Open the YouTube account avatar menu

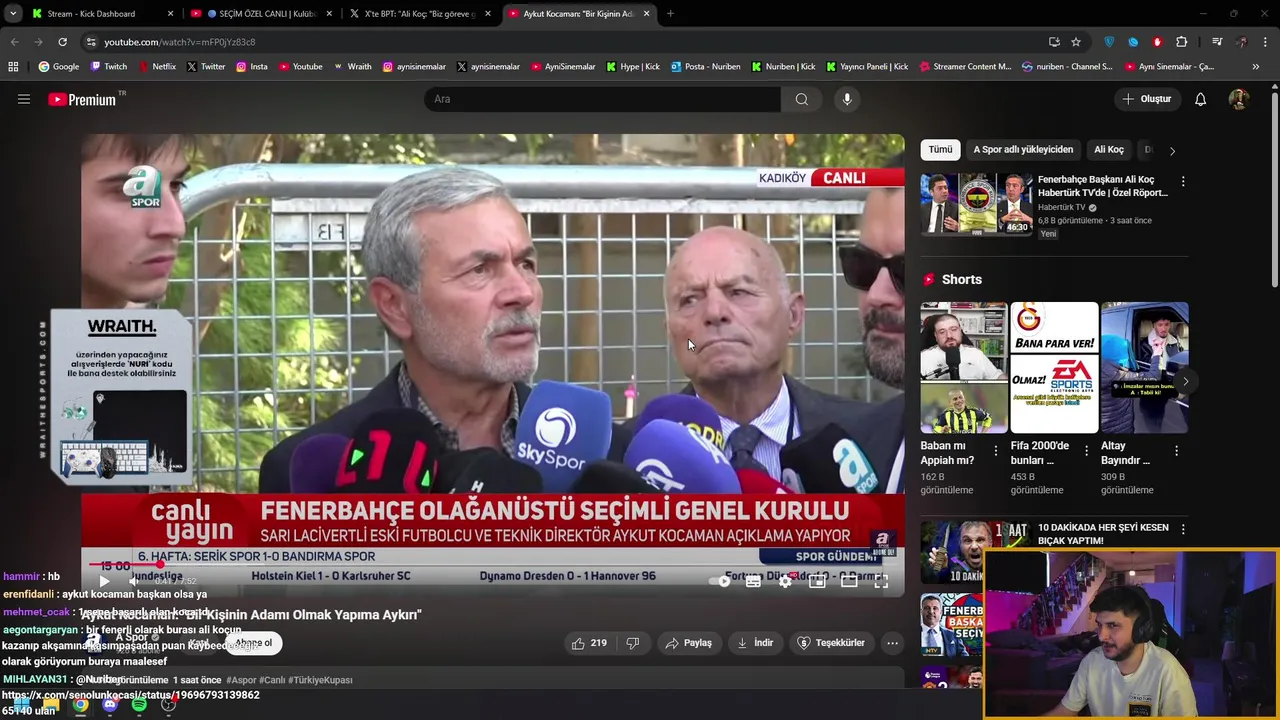pos(1238,99)
